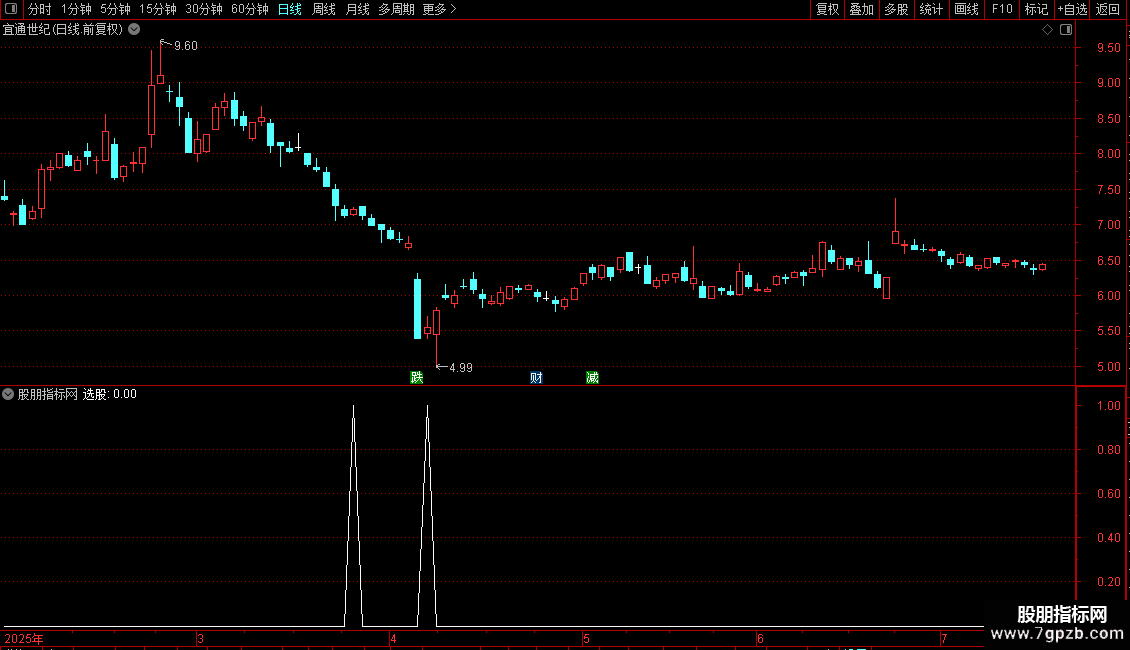
Task: Click month 5 on the time axis
Action: [587, 639]
